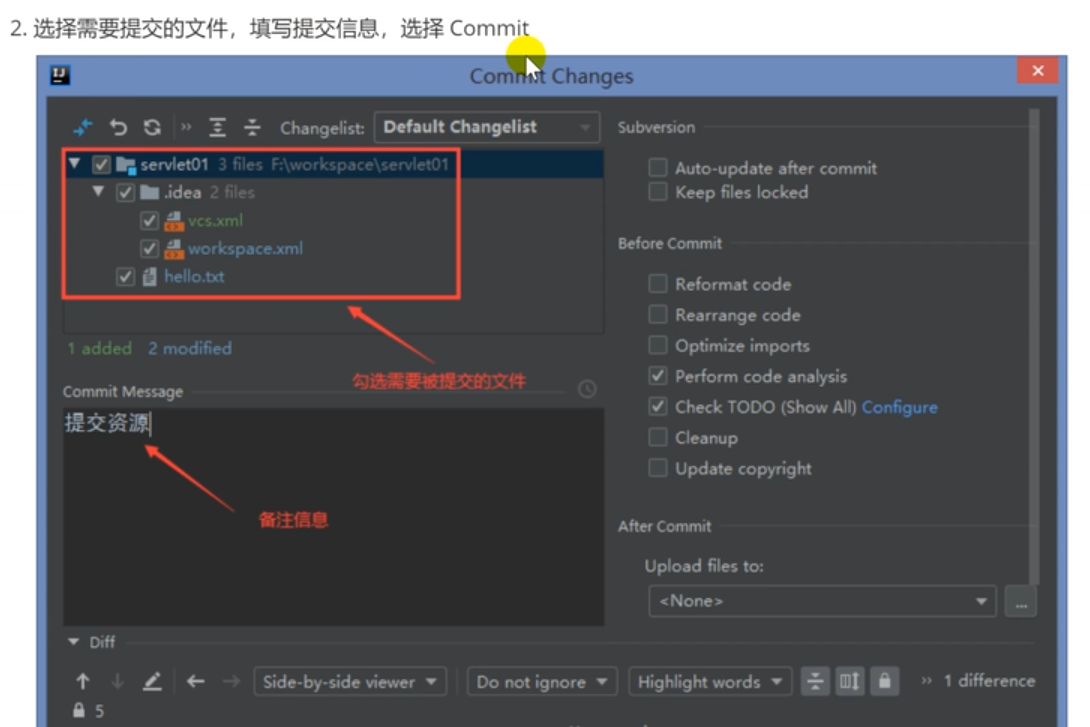Click the Collapse All icon
Screen dimensions: 1090x727
[252, 127]
